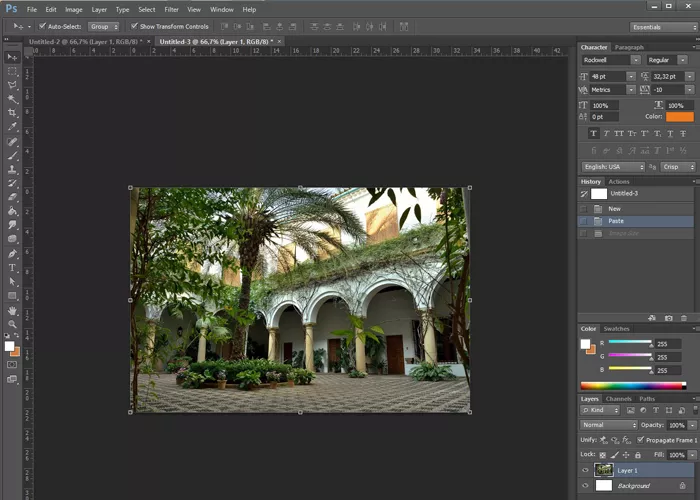The width and height of the screenshot is (700, 500).
Task: Open the Kind layer filter dropdown
Action: coord(600,410)
